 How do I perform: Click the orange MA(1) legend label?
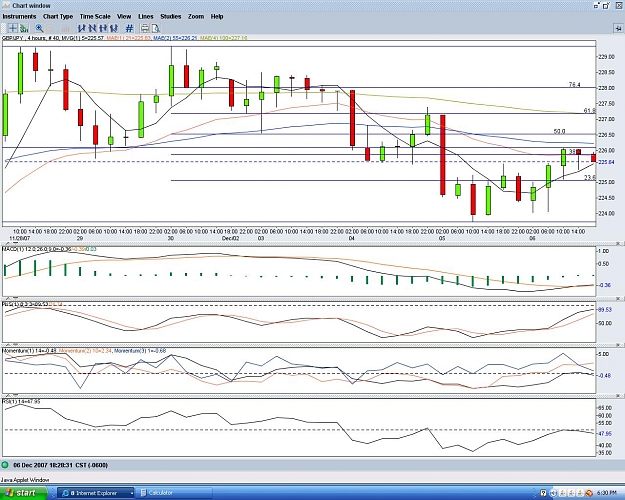[129, 38]
